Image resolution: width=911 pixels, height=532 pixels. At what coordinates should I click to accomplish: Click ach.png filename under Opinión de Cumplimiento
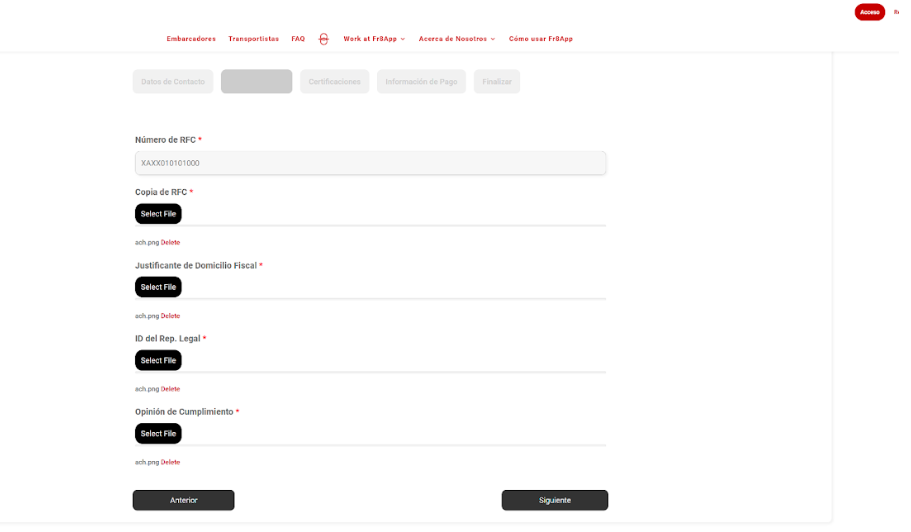147,462
